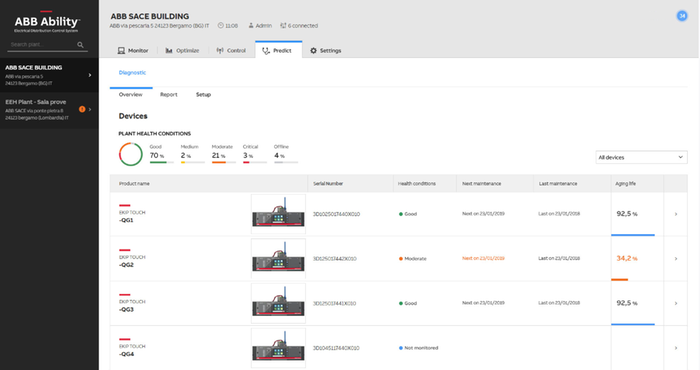Select ABB SACE BUILDING in plant list
The height and width of the screenshot is (370, 700).
coord(49,75)
